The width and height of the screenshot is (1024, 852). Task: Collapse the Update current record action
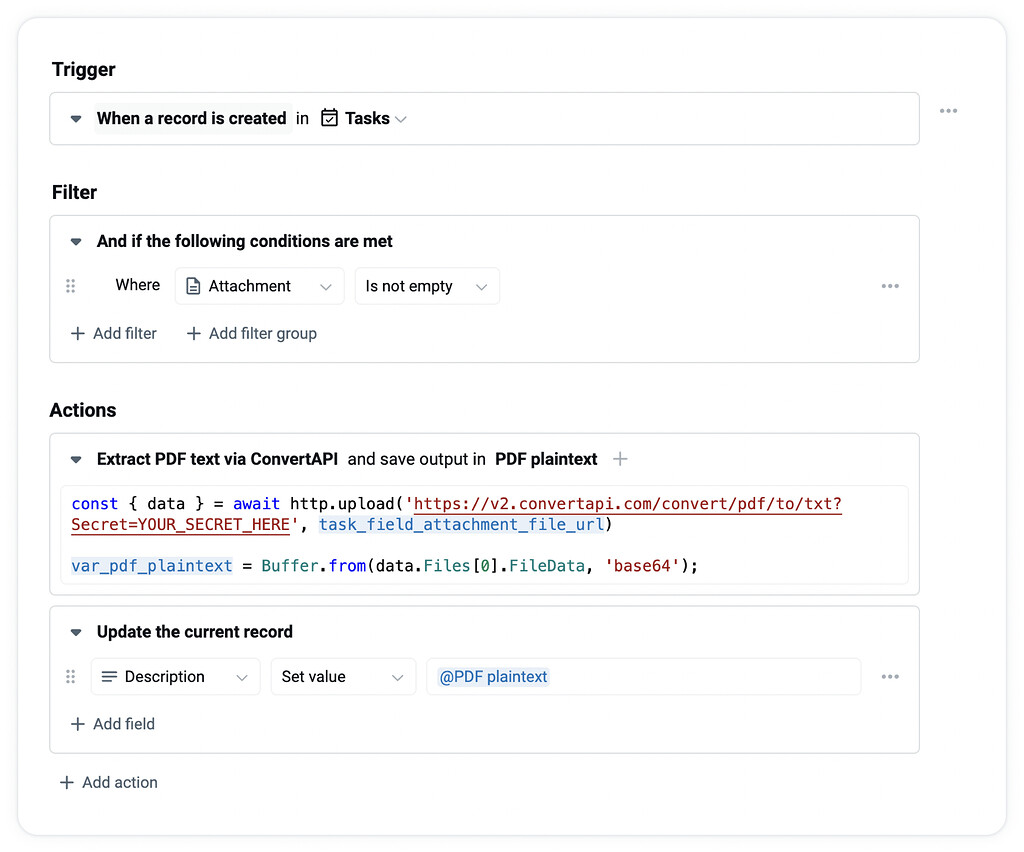[76, 631]
